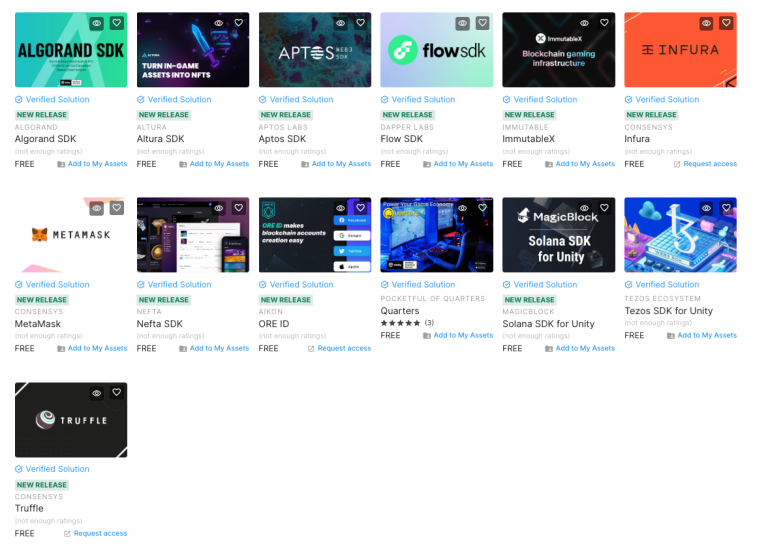Click quick-look eye icon on Aptos SDK card
Screen dimensions: 768x550
coord(341,23)
